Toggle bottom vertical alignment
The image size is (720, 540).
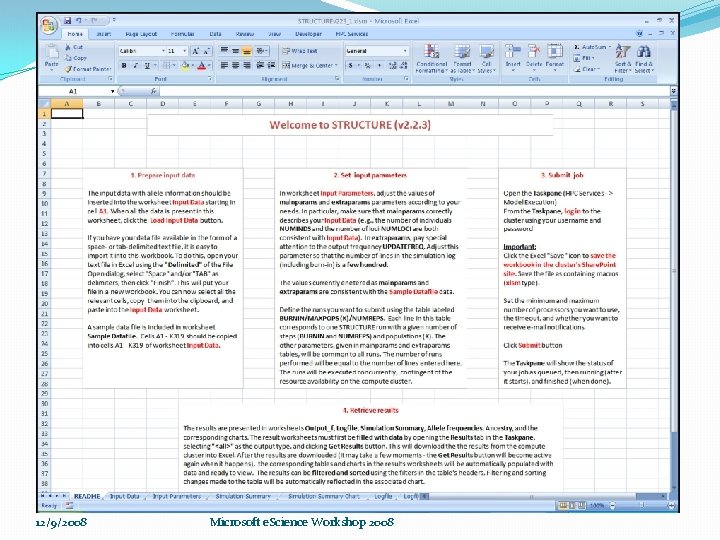point(247,51)
